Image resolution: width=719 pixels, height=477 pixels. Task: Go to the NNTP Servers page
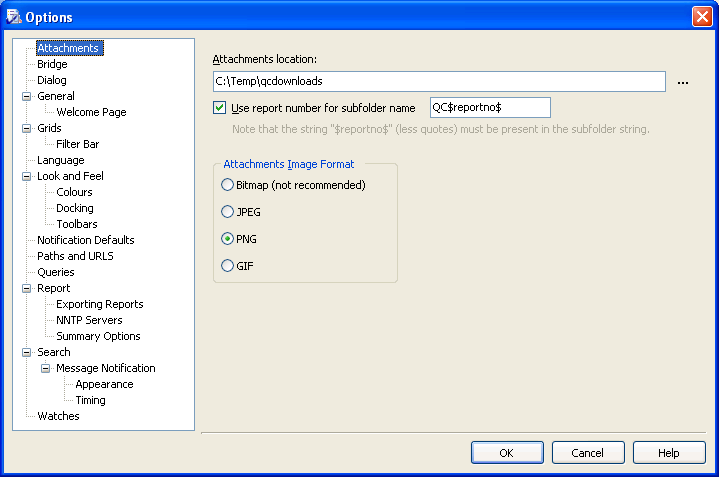pos(89,320)
